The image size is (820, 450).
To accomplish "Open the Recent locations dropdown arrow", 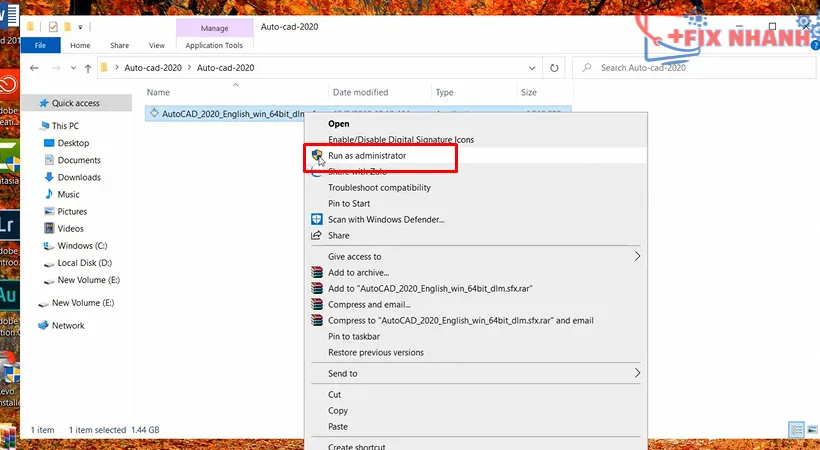I will 71,68.
